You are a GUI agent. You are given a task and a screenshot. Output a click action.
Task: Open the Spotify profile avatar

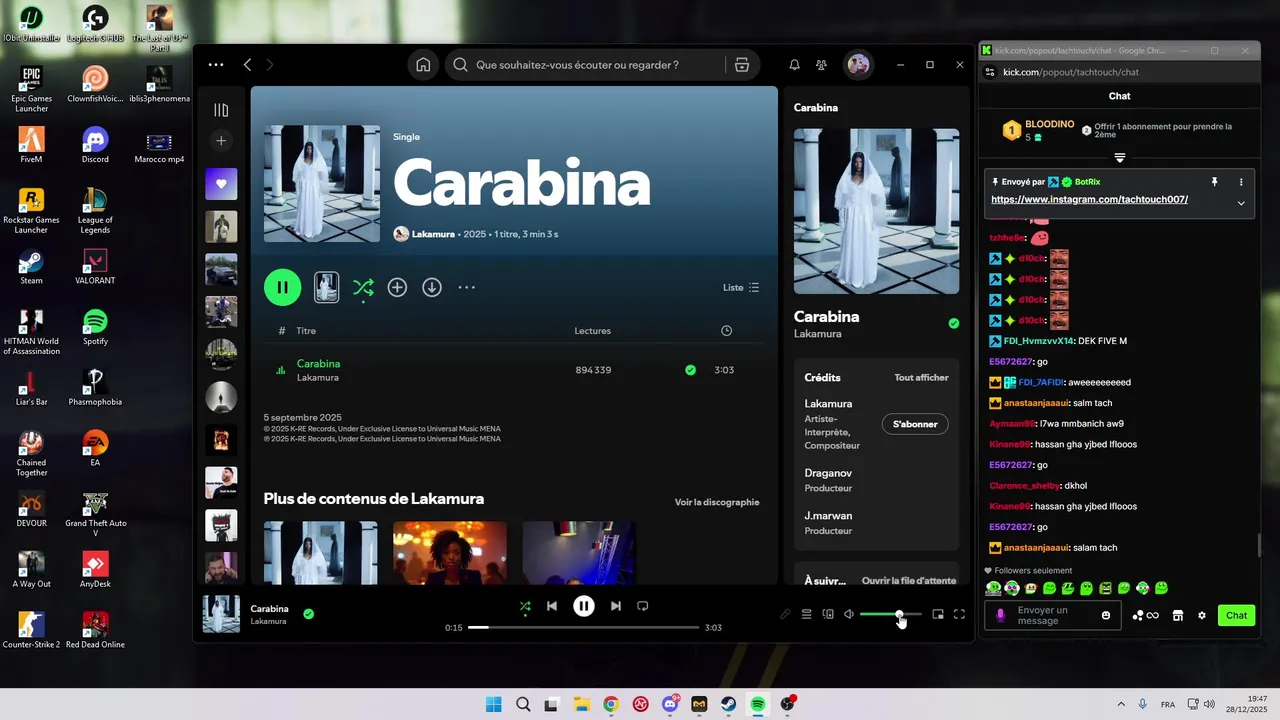(858, 65)
